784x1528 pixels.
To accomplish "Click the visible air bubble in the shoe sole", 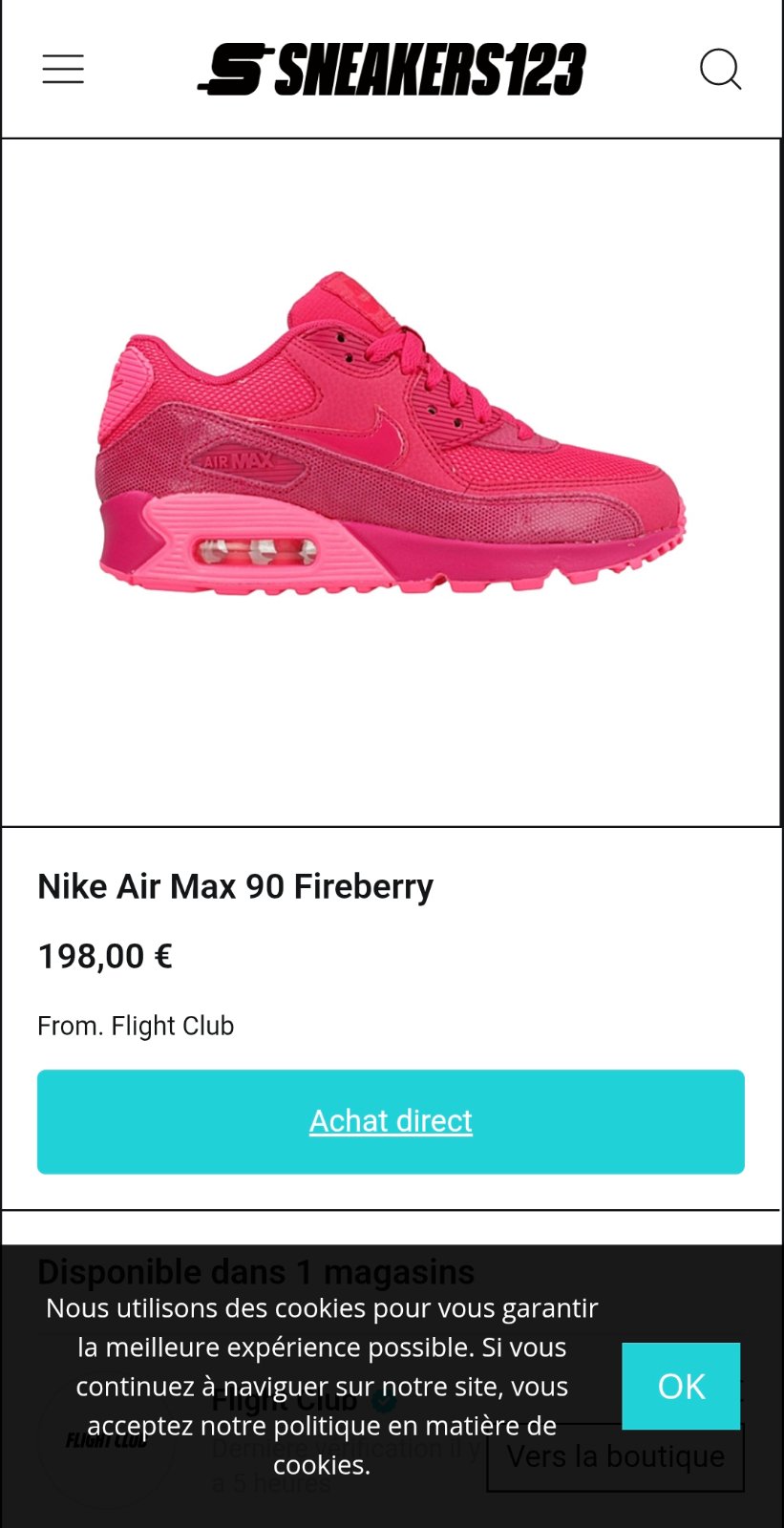I will [x=255, y=552].
